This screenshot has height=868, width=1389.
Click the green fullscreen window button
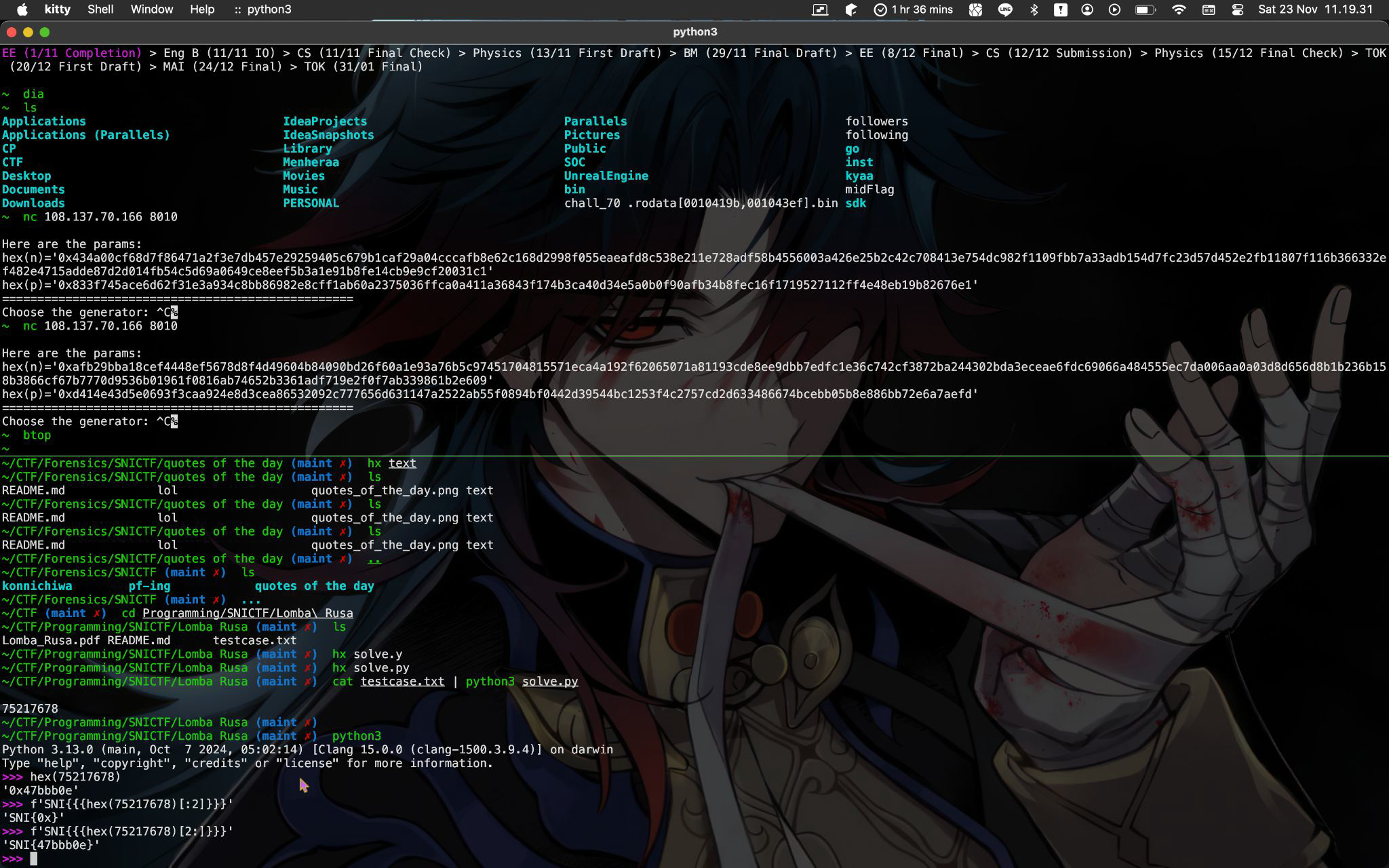point(45,32)
